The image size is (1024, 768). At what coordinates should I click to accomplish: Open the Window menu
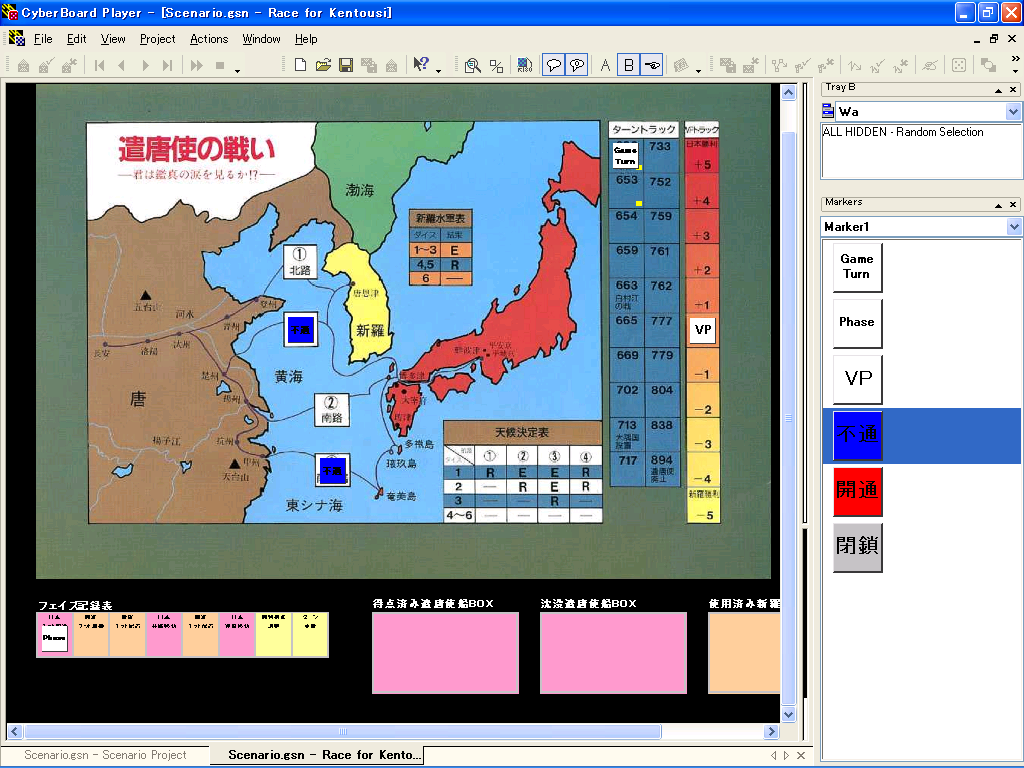(x=261, y=39)
